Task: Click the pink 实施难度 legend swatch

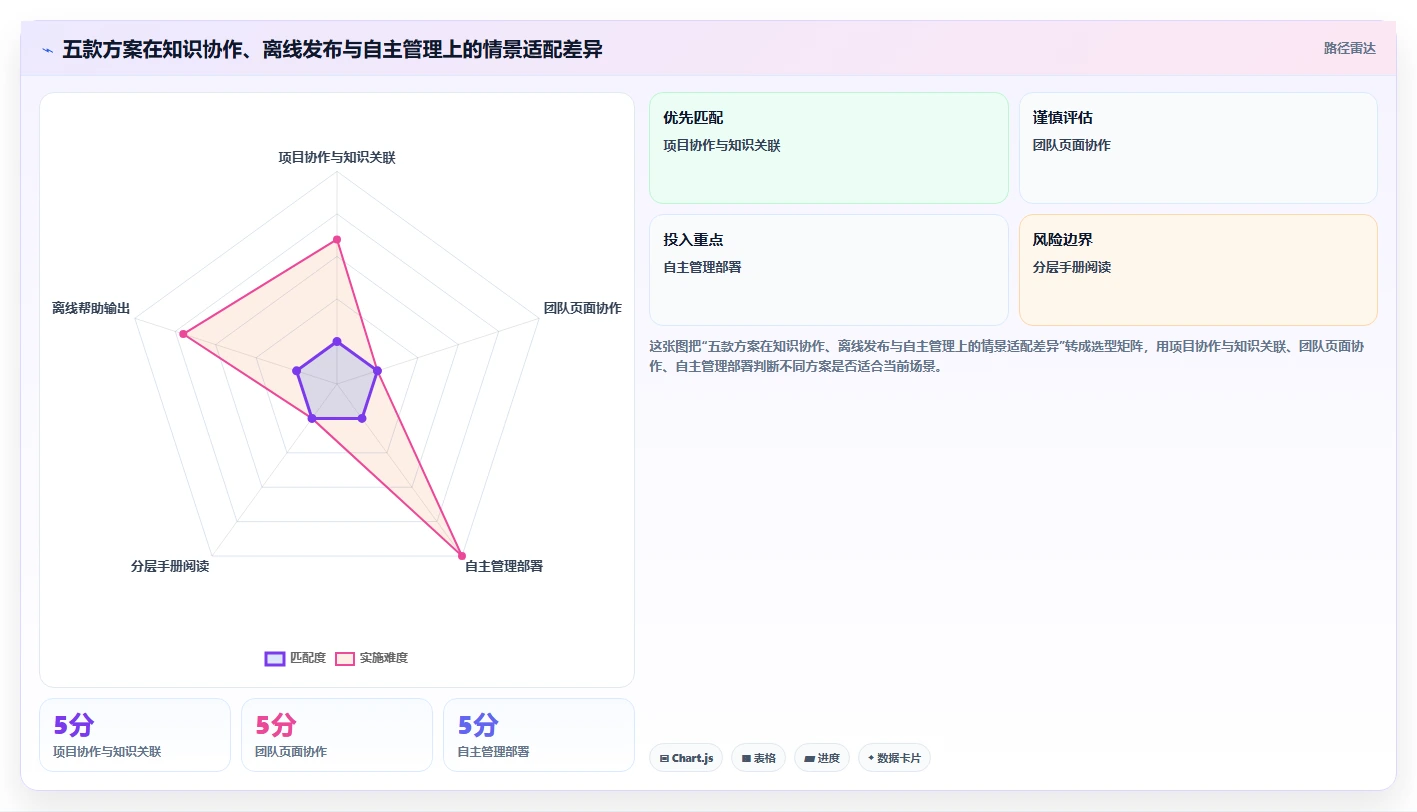Action: [x=345, y=658]
